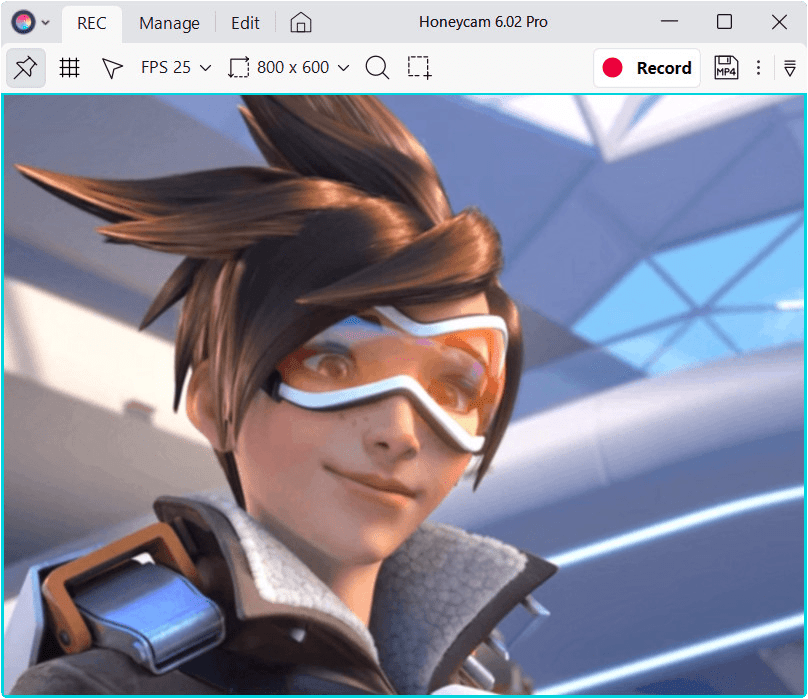Image resolution: width=808 pixels, height=699 pixels.
Task: Click inside the capture preview area
Action: click(x=404, y=395)
